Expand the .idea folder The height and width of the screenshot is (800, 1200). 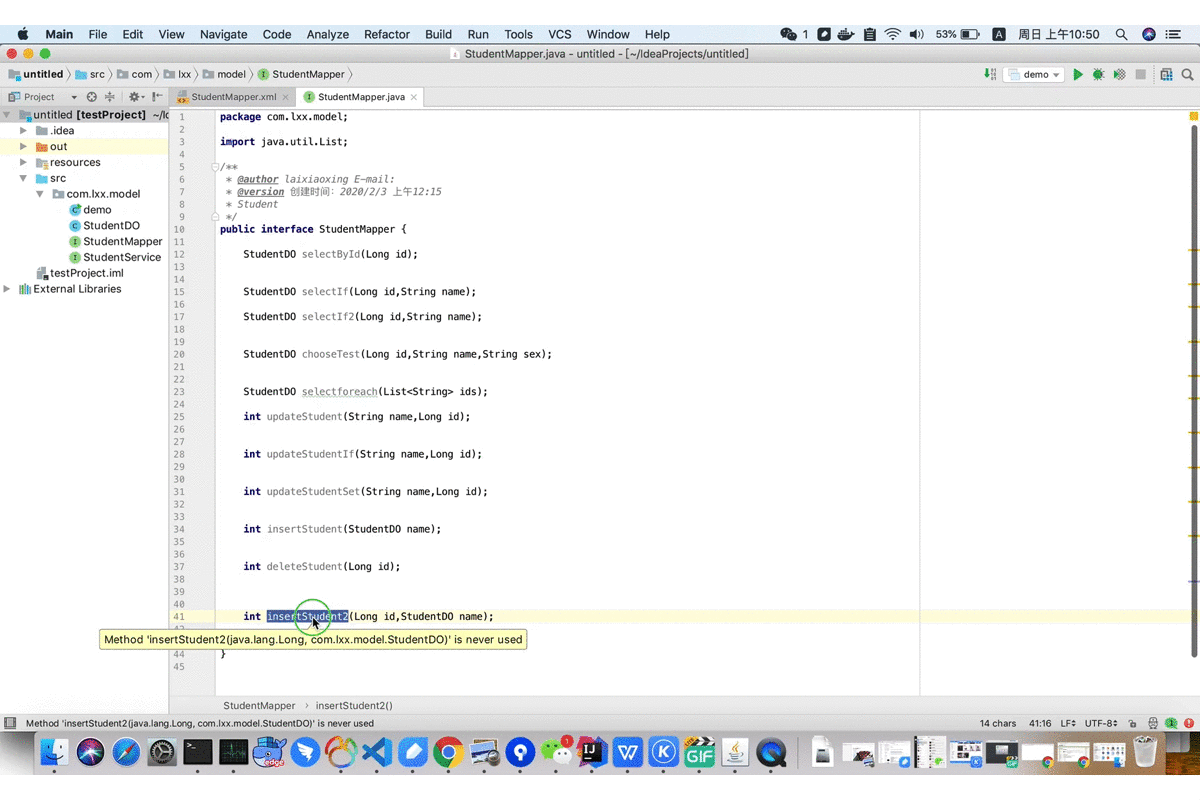click(23, 131)
